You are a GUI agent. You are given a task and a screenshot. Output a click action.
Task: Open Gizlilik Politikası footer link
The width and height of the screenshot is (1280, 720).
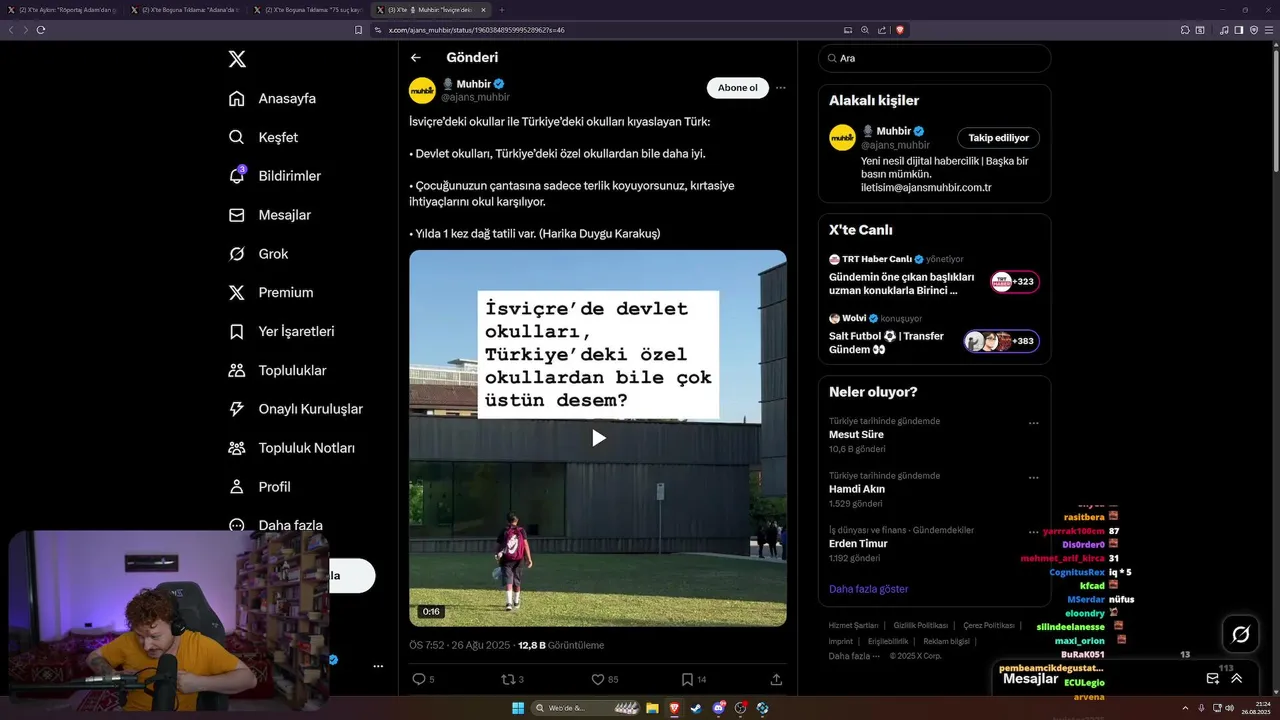(921, 625)
